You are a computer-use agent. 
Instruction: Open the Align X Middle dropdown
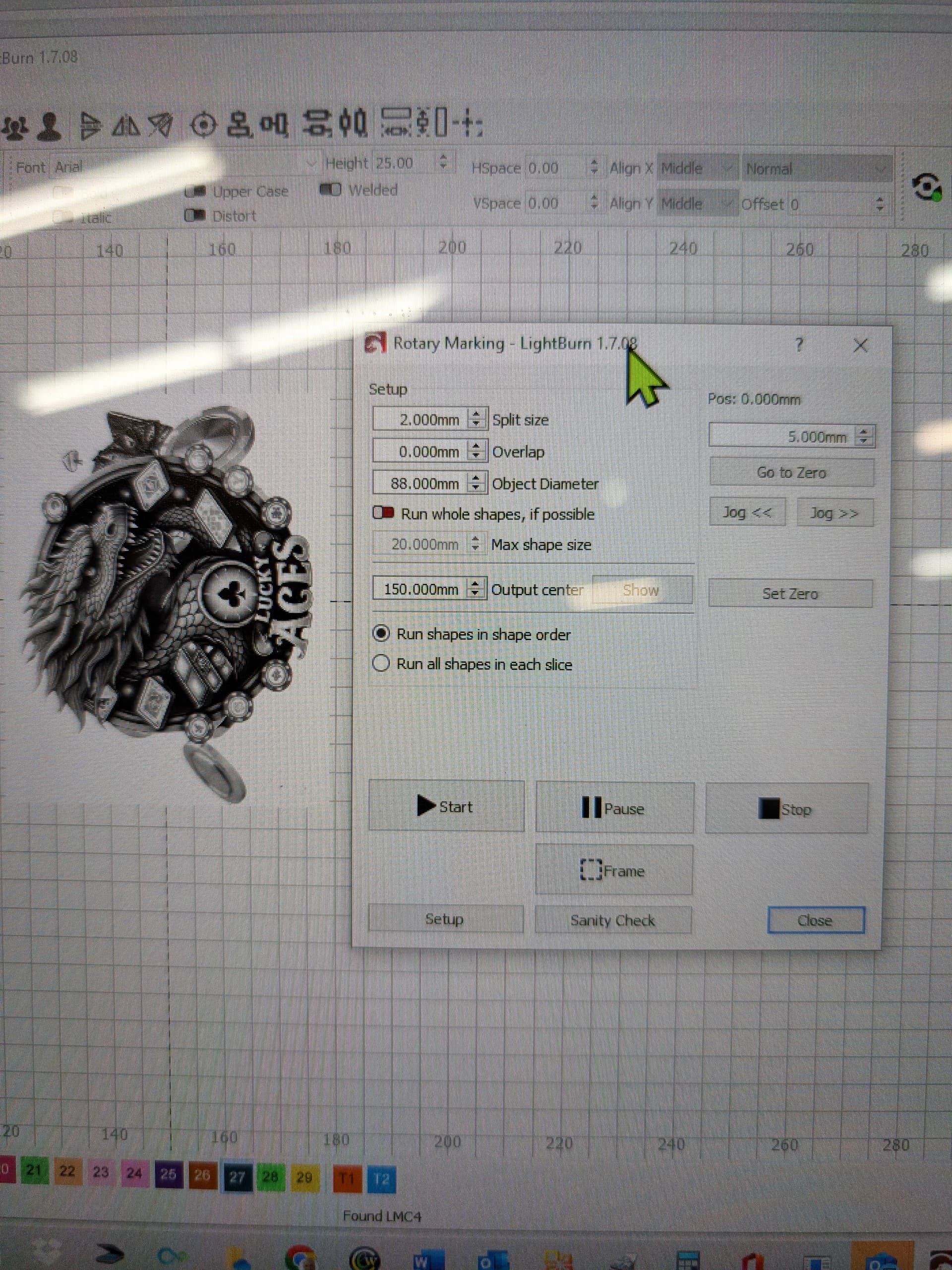[697, 168]
